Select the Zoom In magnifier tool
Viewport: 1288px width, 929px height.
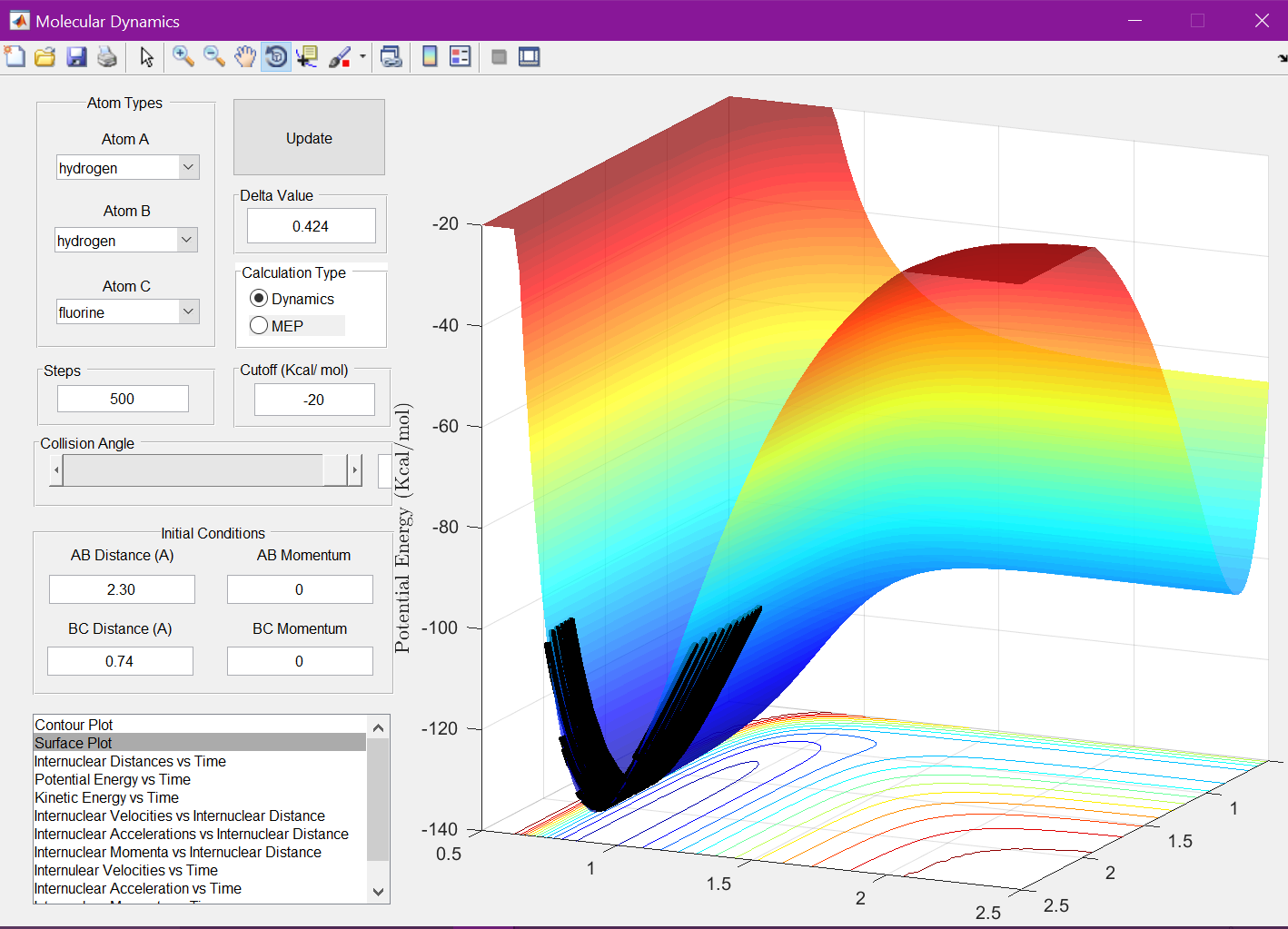click(x=183, y=57)
